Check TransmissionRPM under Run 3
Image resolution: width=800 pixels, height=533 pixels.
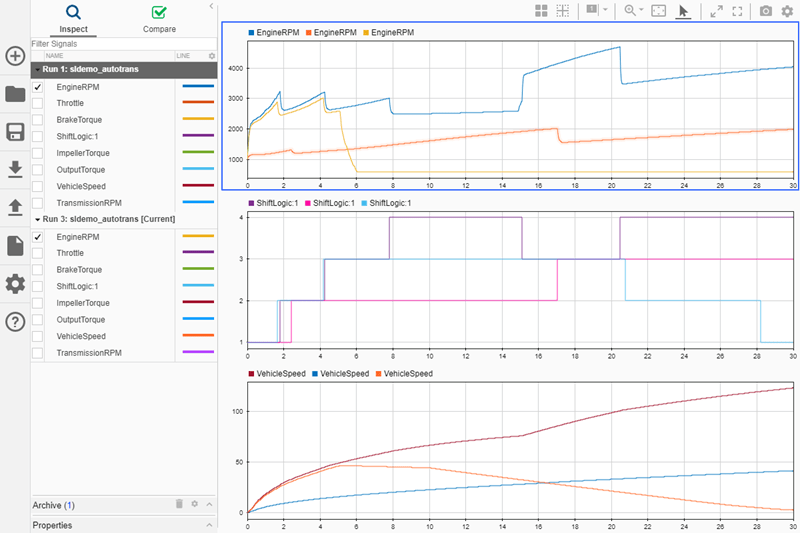pyautogui.click(x=38, y=353)
